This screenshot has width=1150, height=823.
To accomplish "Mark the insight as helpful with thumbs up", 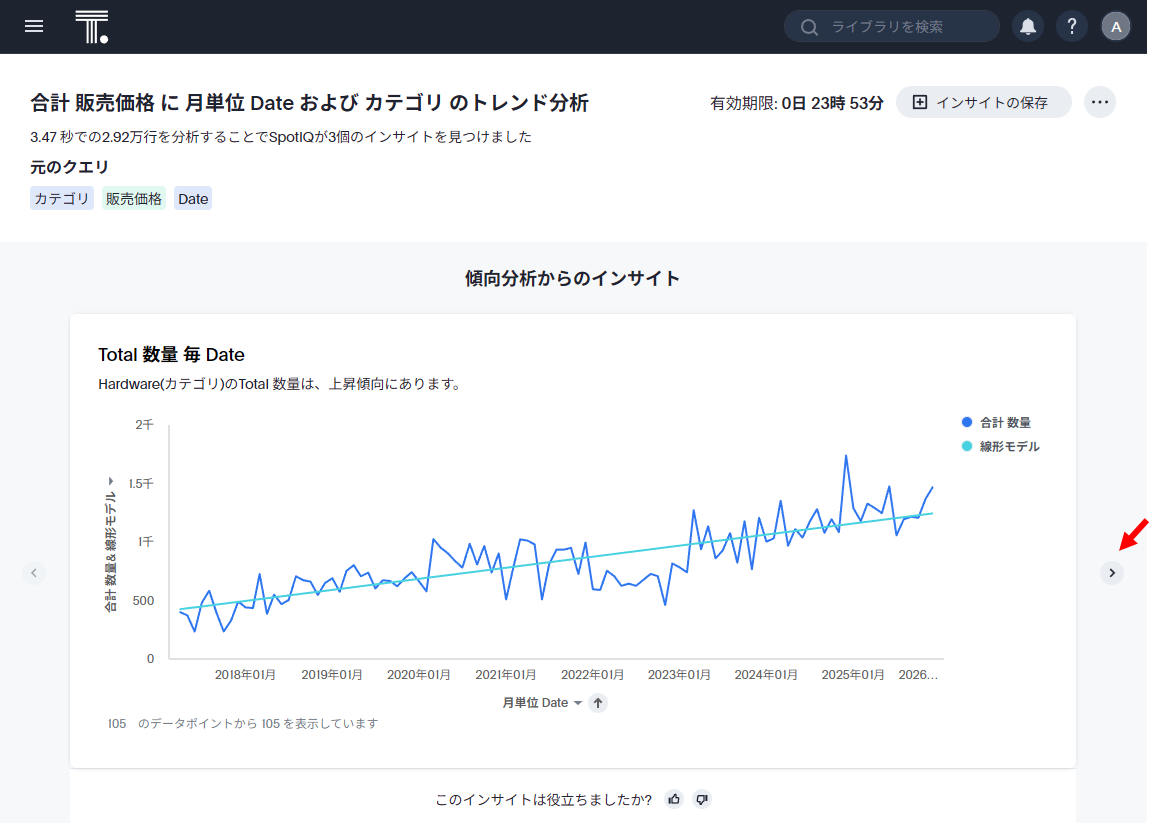I will pos(674,799).
